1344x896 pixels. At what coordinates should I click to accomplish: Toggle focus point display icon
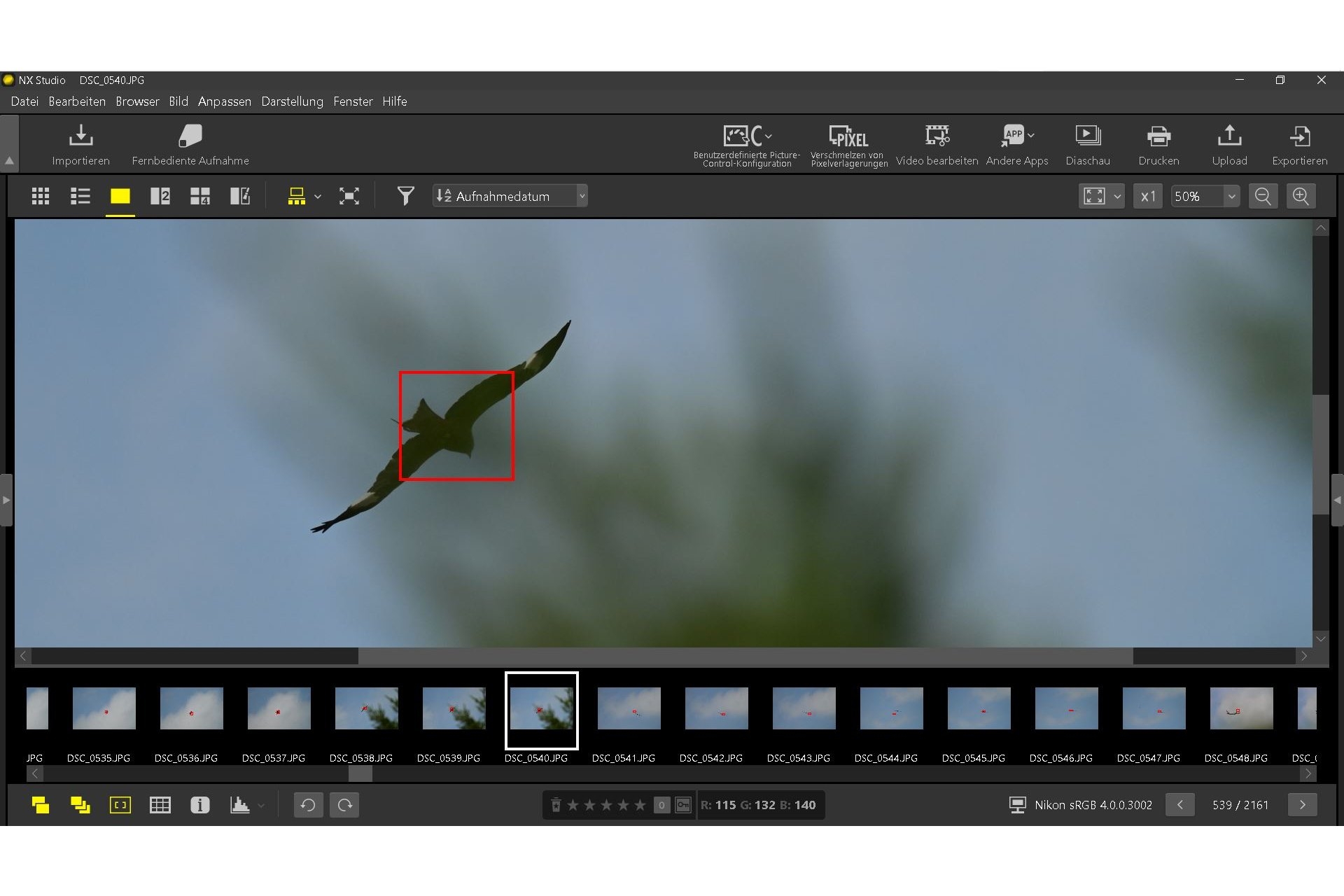[x=120, y=805]
